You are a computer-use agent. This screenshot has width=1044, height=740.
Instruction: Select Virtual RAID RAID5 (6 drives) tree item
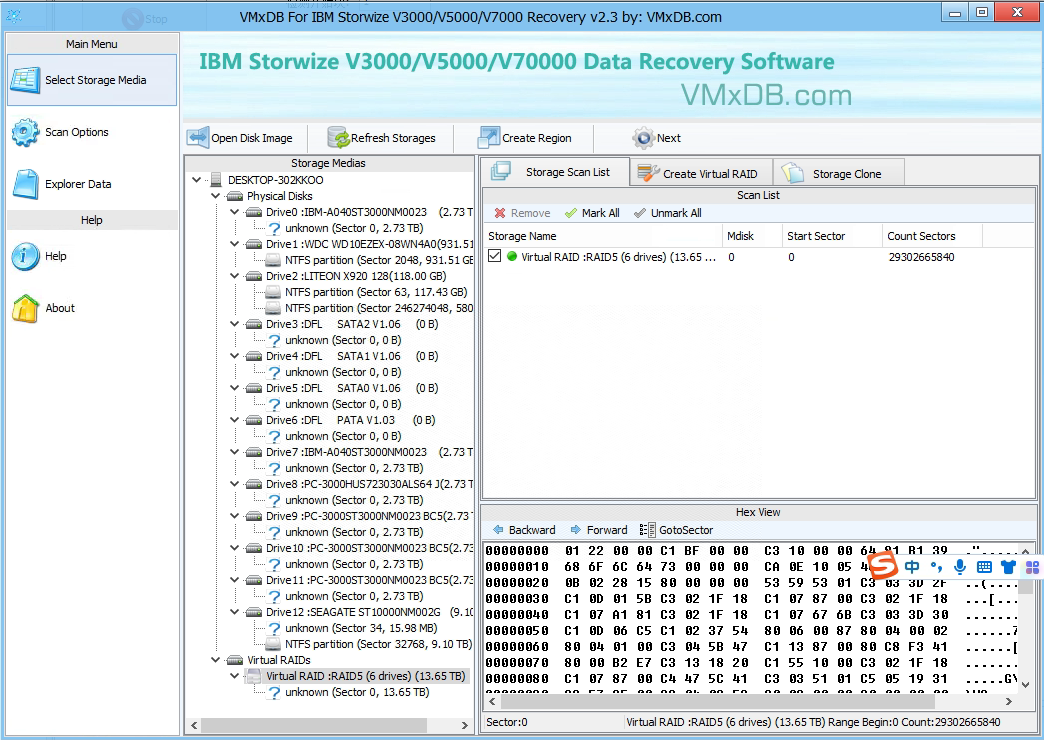pyautogui.click(x=366, y=675)
